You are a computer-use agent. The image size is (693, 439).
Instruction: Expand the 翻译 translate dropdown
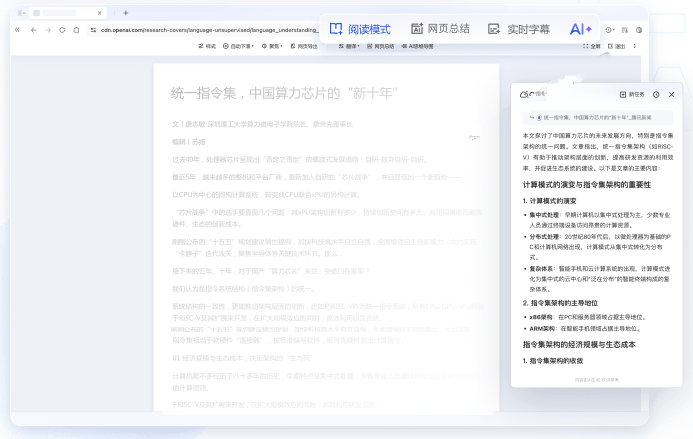click(x=349, y=46)
